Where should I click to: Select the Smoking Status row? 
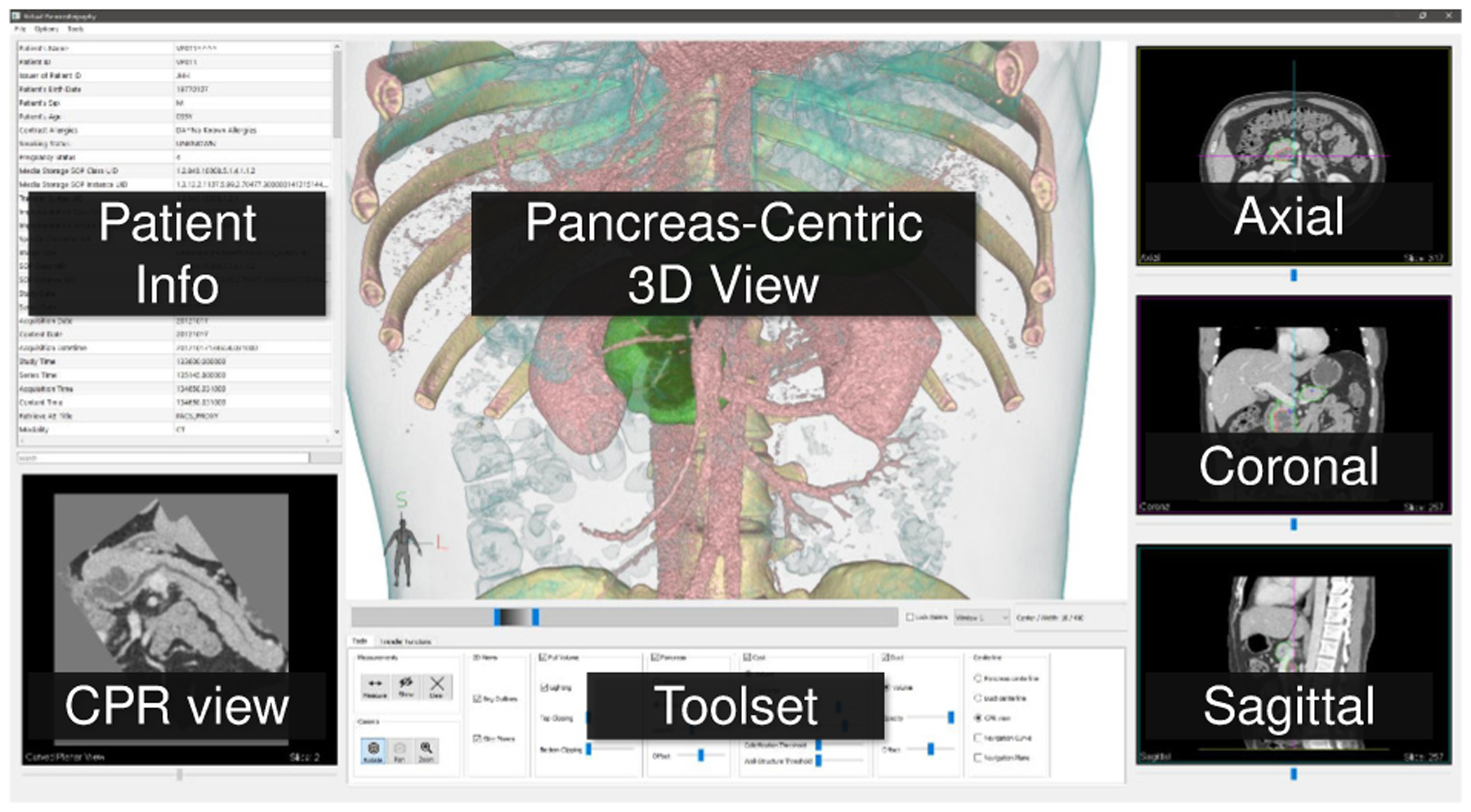tap(174, 144)
